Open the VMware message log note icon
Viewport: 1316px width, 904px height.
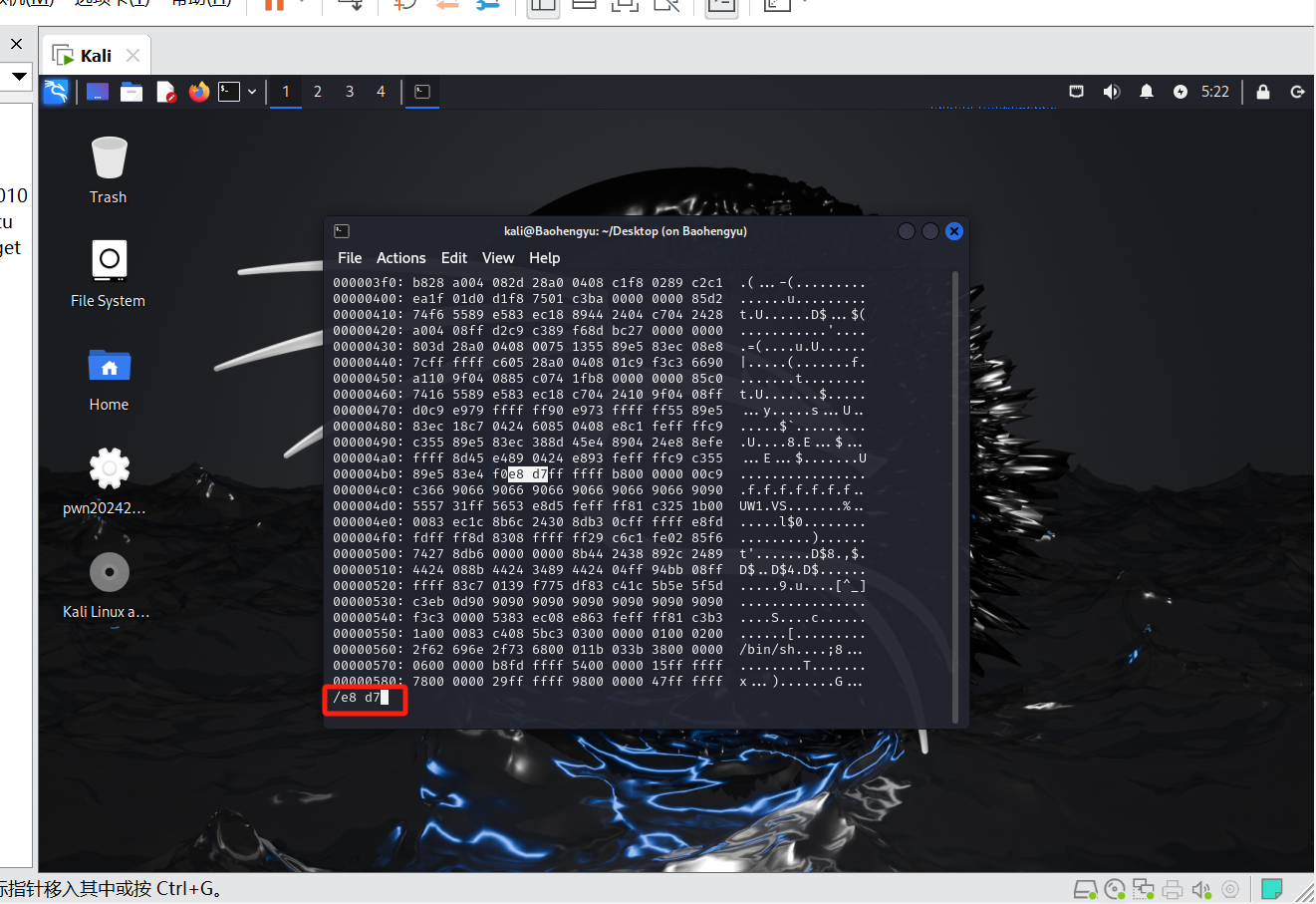click(x=1271, y=889)
